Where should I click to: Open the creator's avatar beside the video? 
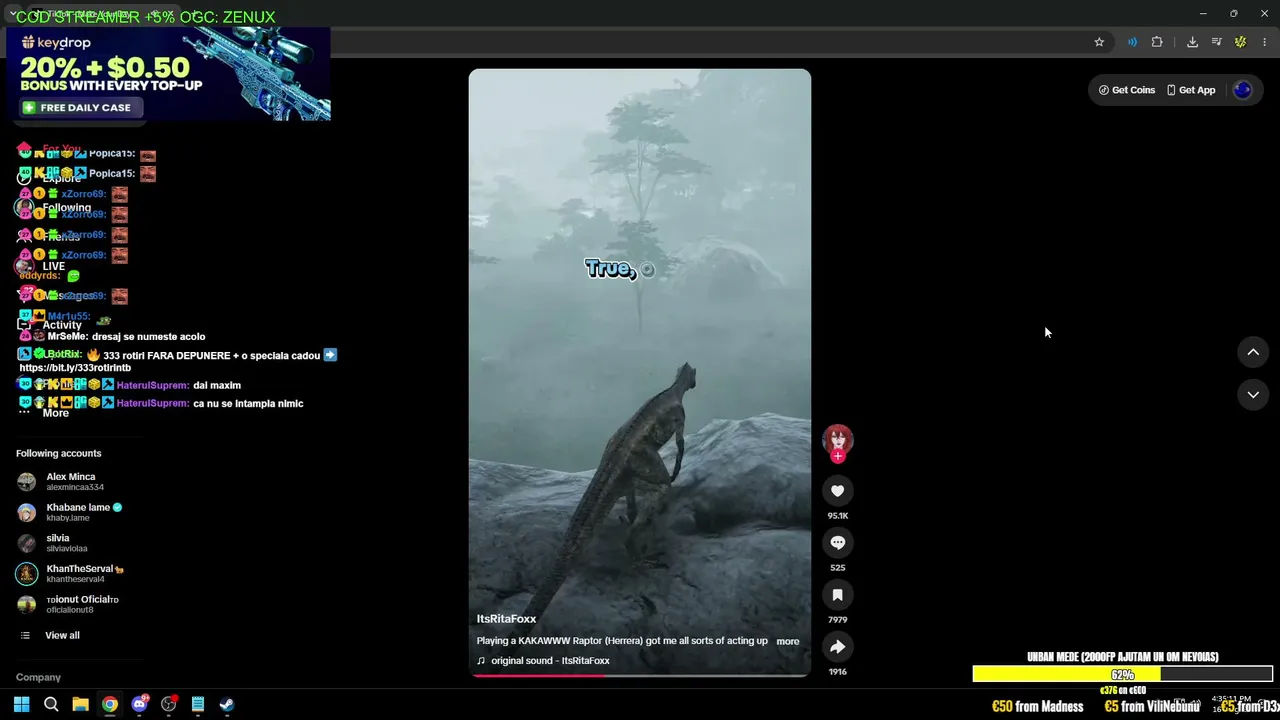pos(838,439)
